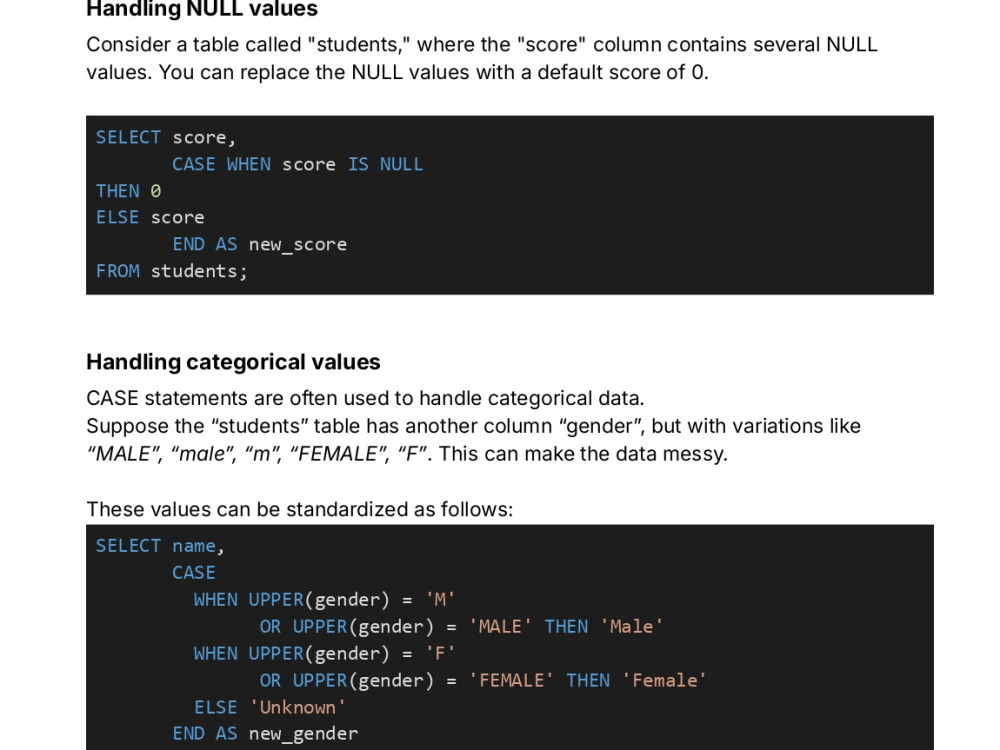Click the "Handling NULL values" heading
This screenshot has width=1000, height=750.
[x=202, y=9]
